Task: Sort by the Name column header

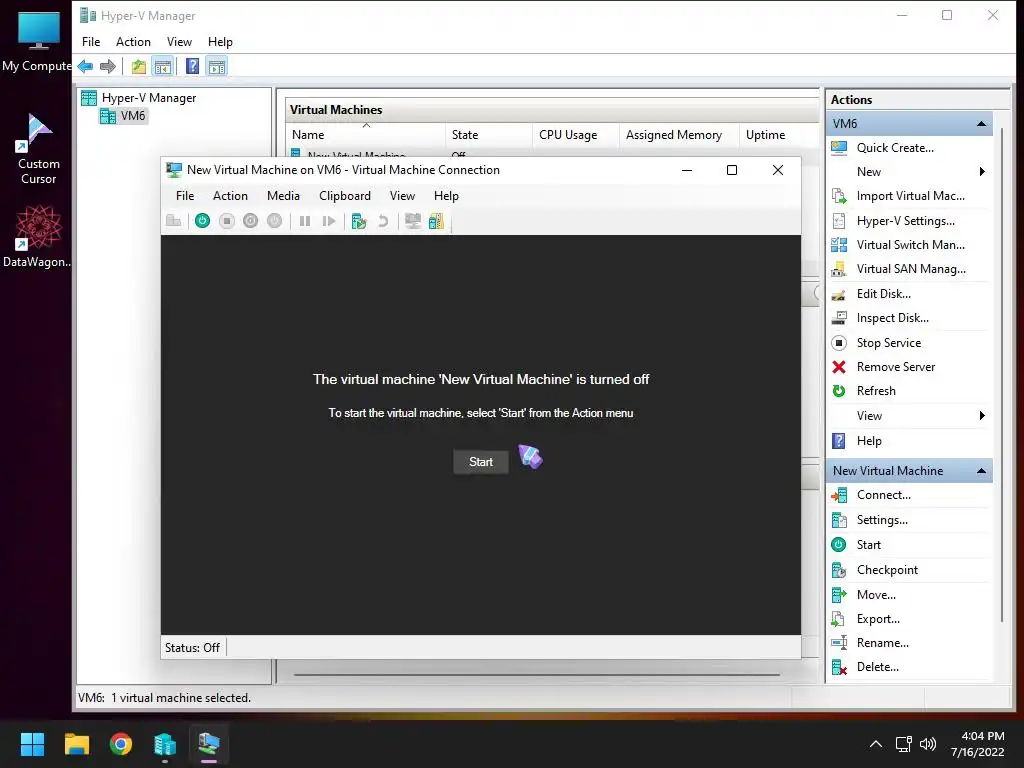Action: coord(366,135)
